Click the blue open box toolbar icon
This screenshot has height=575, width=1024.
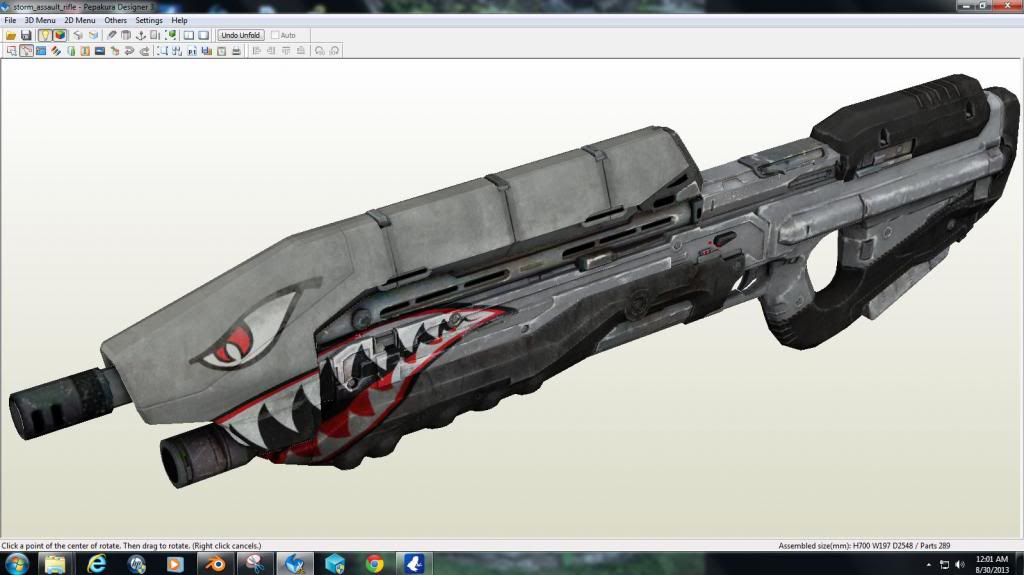click(93, 35)
